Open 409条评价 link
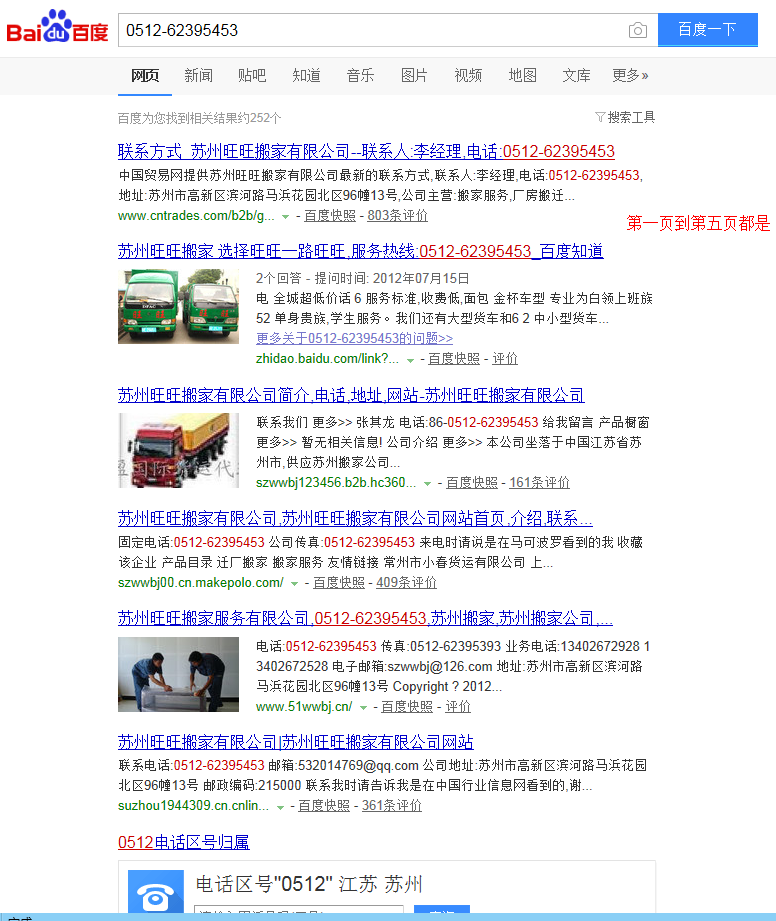776x921 pixels. (x=406, y=582)
